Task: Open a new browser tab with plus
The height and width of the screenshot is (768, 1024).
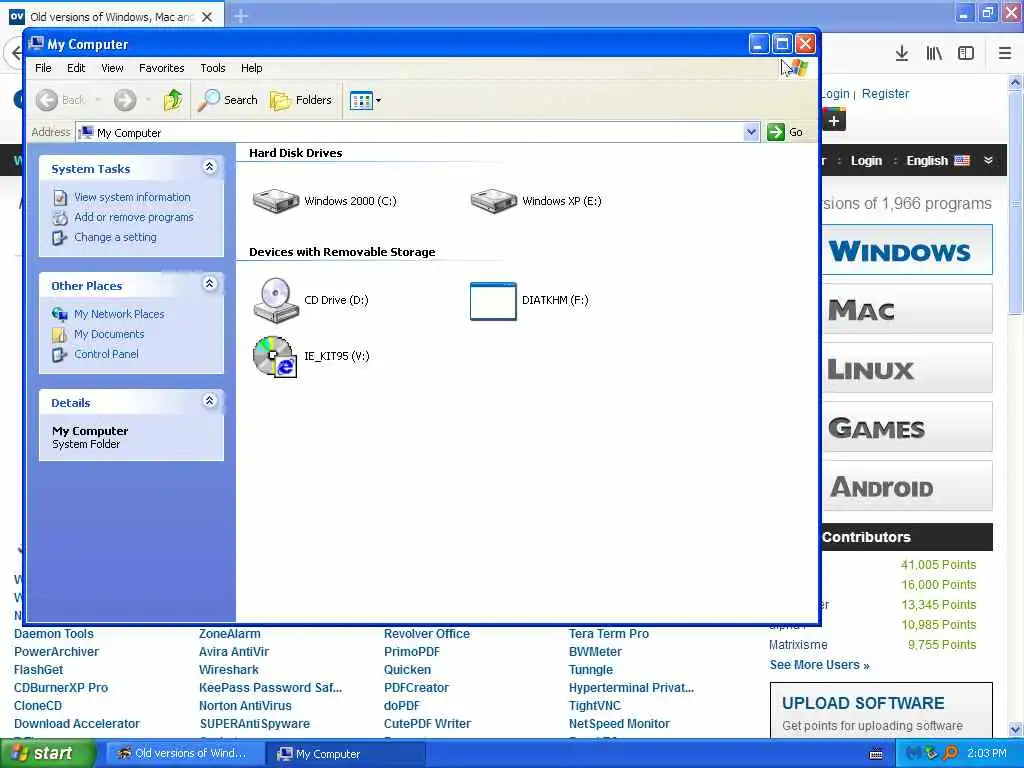Action: [241, 16]
